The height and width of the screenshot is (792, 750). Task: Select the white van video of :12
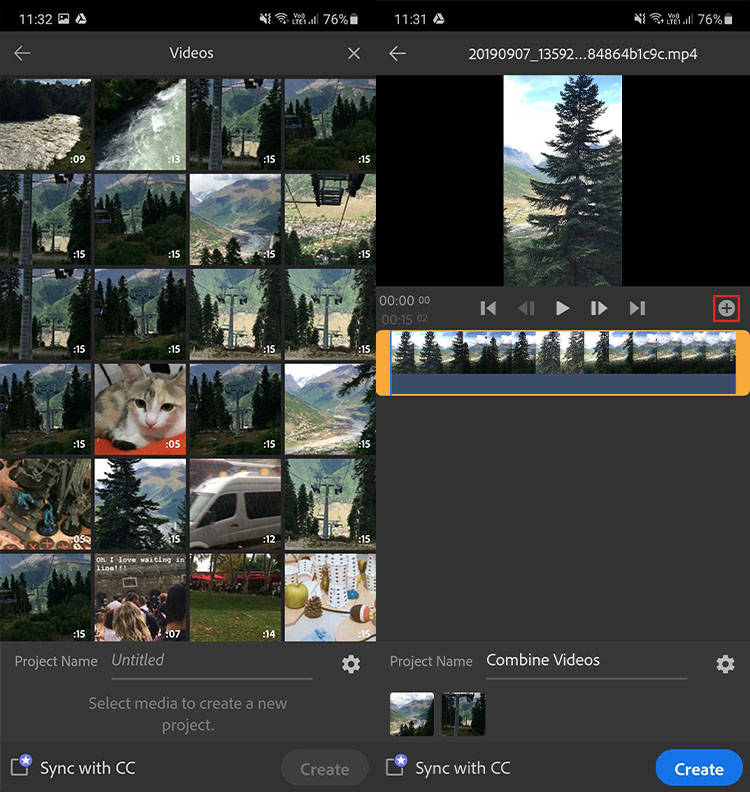coord(235,504)
